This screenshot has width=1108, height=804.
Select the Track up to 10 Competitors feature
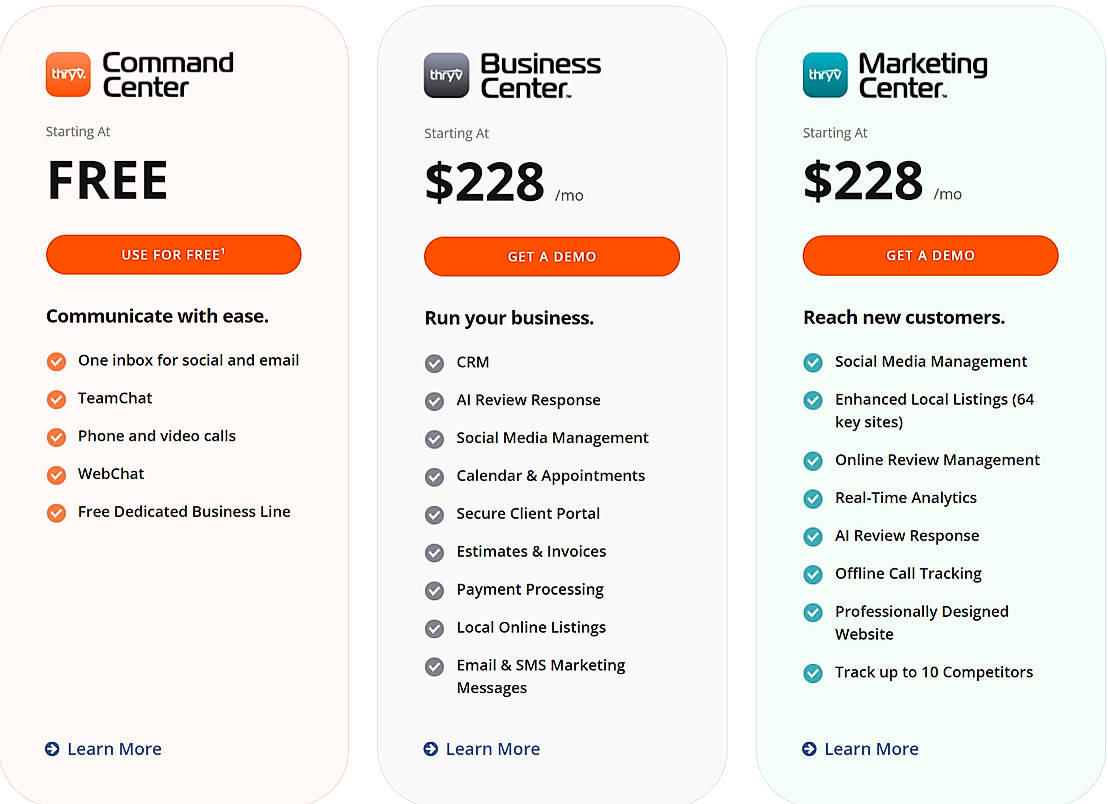[x=933, y=672]
